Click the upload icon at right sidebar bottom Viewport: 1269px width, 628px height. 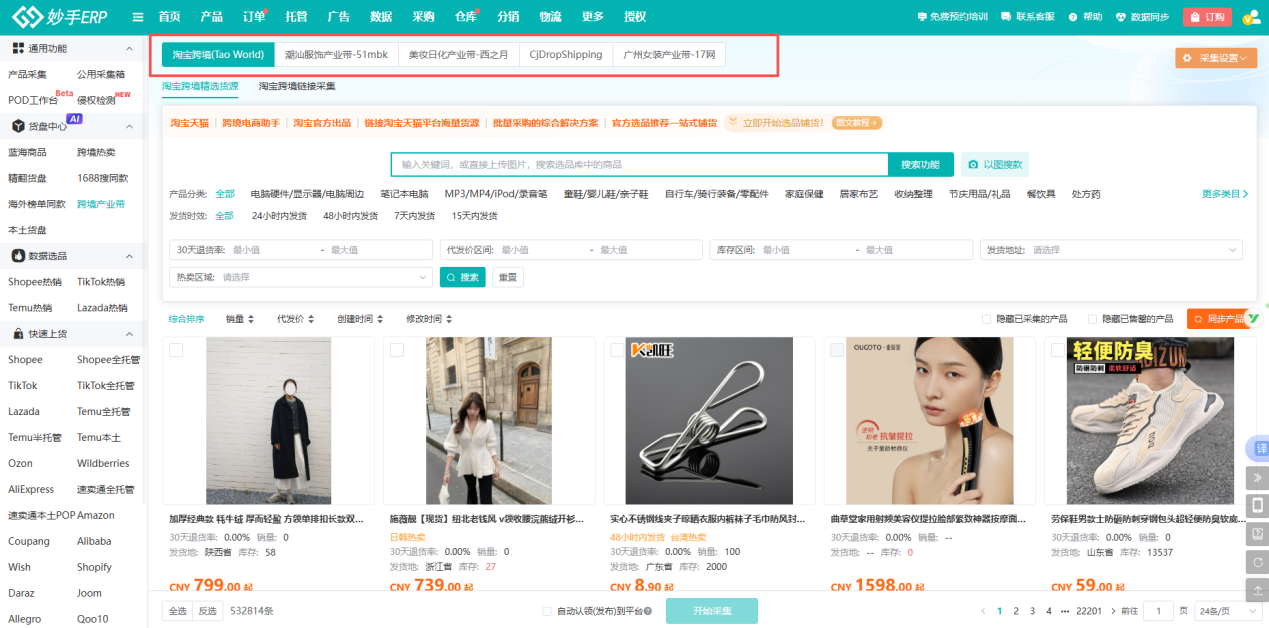[1258, 590]
